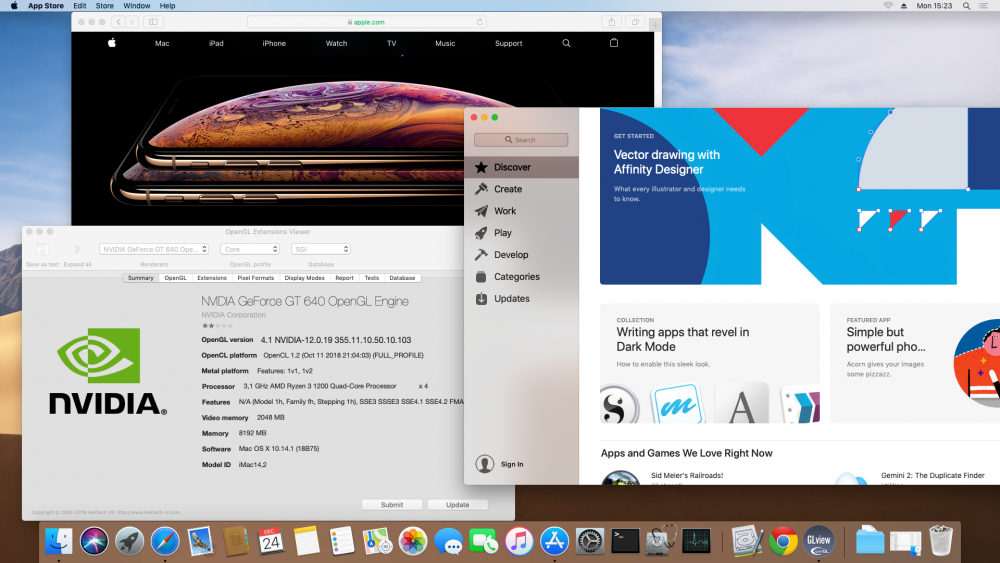Open the Create section in App Store
This screenshot has width=1000, height=563.
click(521, 189)
